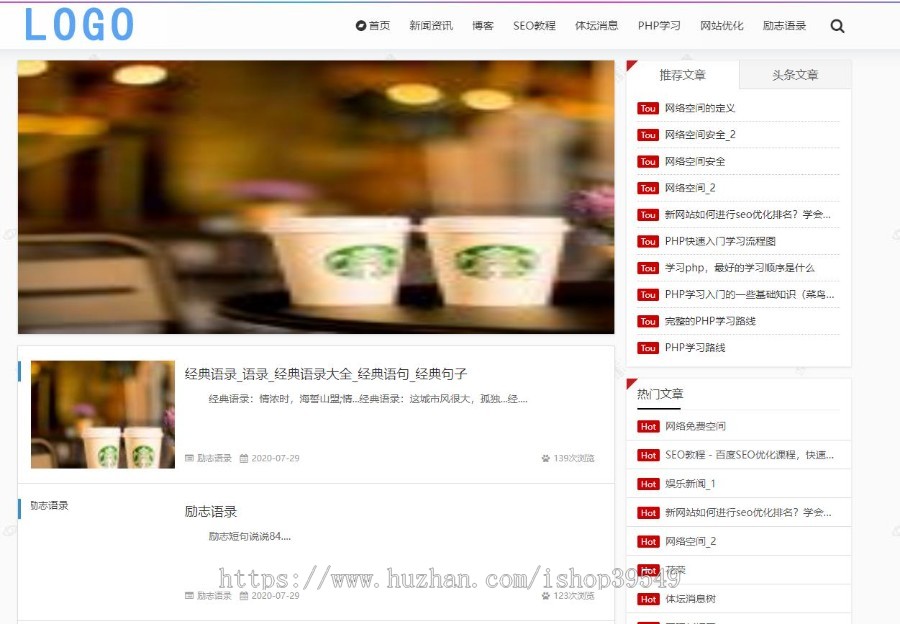Switch to the 推荐文章 tab
Image resolution: width=900 pixels, height=624 pixels.
[682, 75]
